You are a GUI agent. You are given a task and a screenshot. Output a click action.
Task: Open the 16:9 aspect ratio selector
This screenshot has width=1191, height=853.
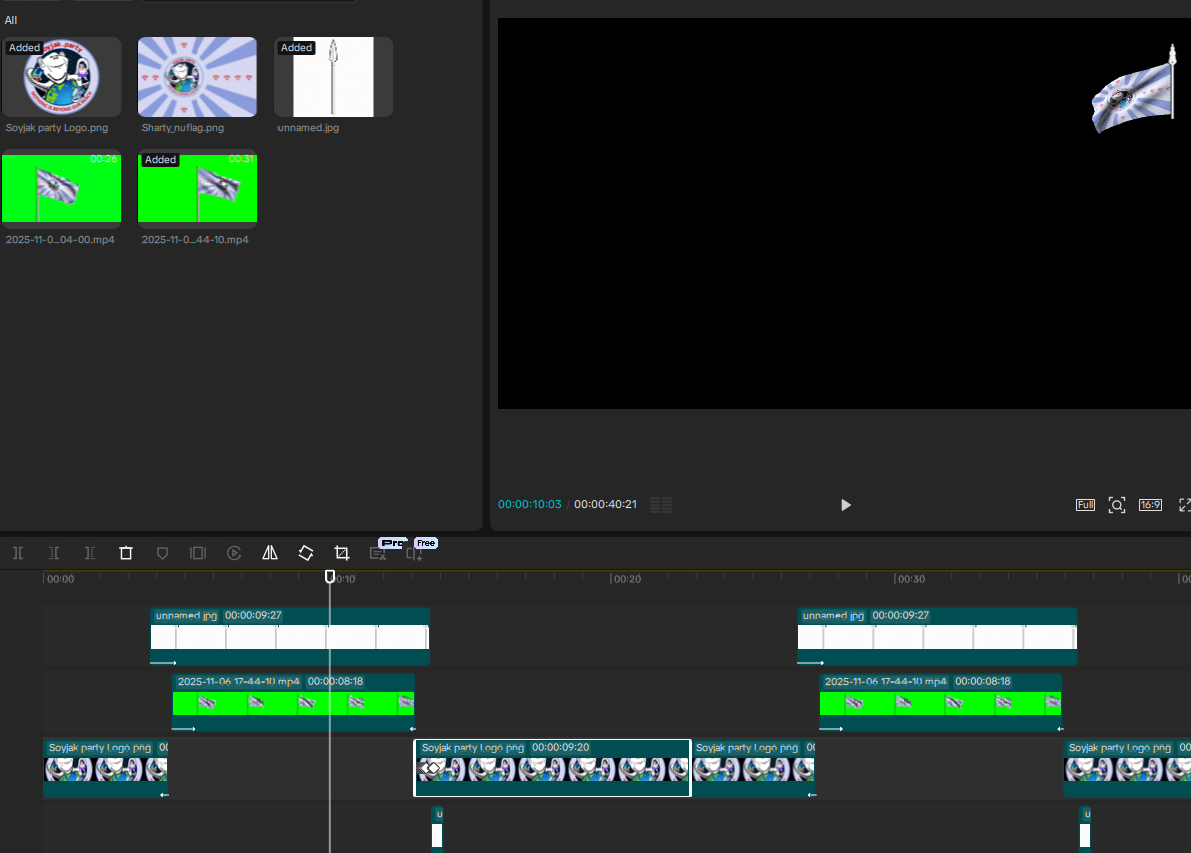(x=1150, y=505)
